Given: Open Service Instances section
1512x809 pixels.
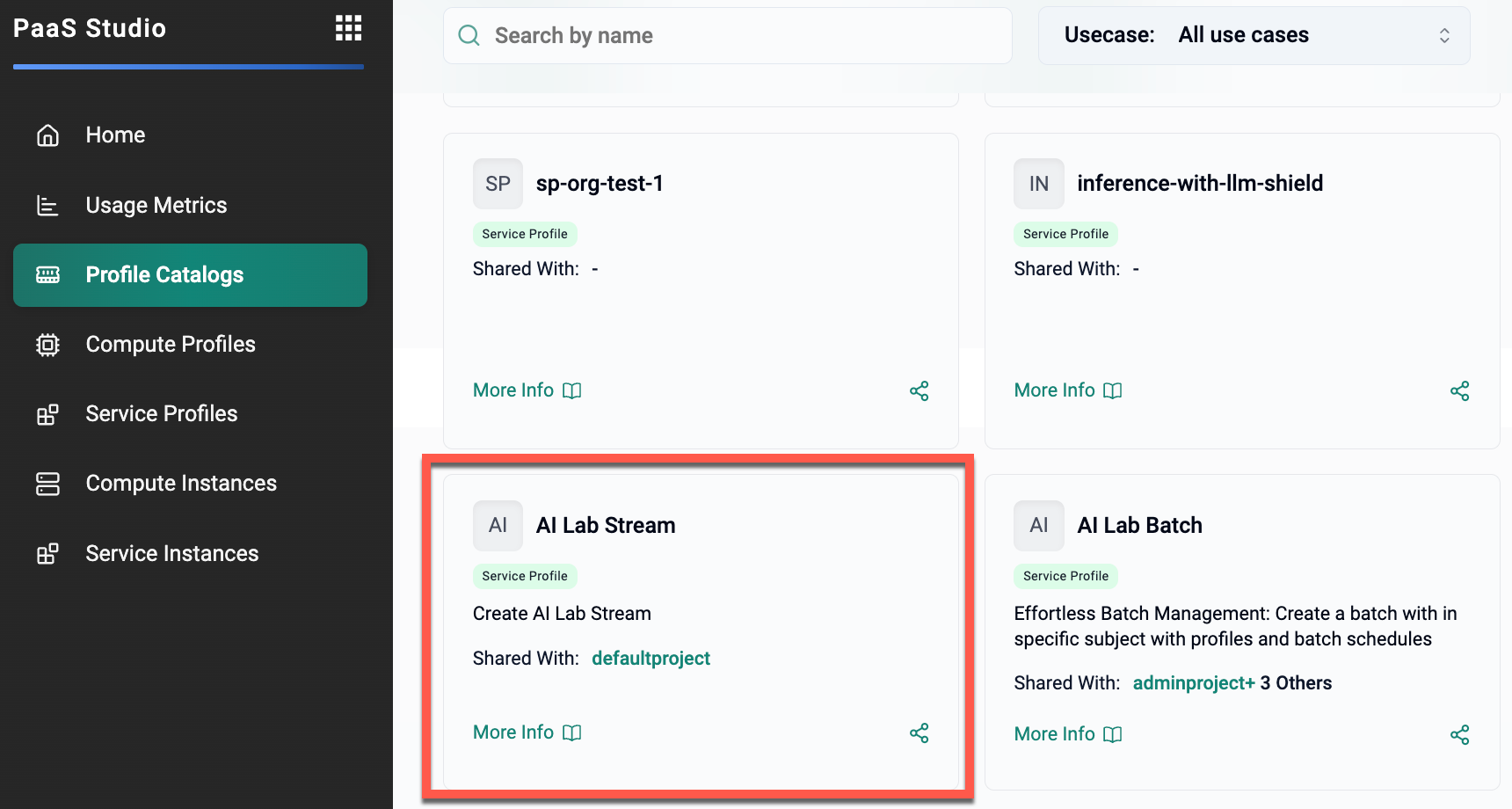Looking at the screenshot, I should tap(171, 554).
